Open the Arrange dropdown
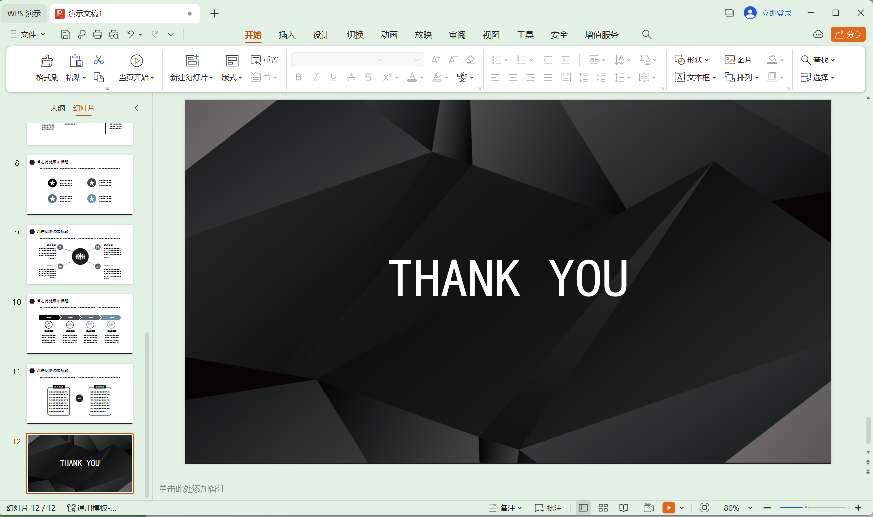This screenshot has height=517, width=873. tap(742, 77)
